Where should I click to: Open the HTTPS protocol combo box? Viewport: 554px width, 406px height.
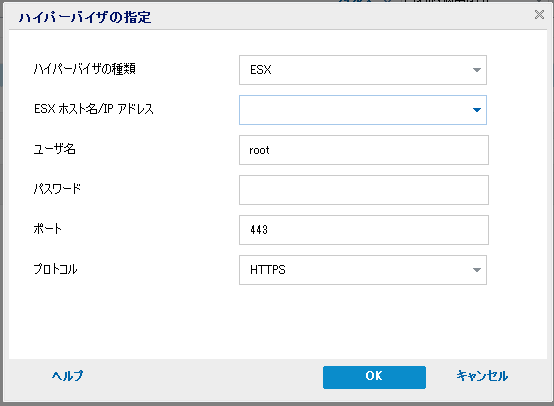click(363, 270)
